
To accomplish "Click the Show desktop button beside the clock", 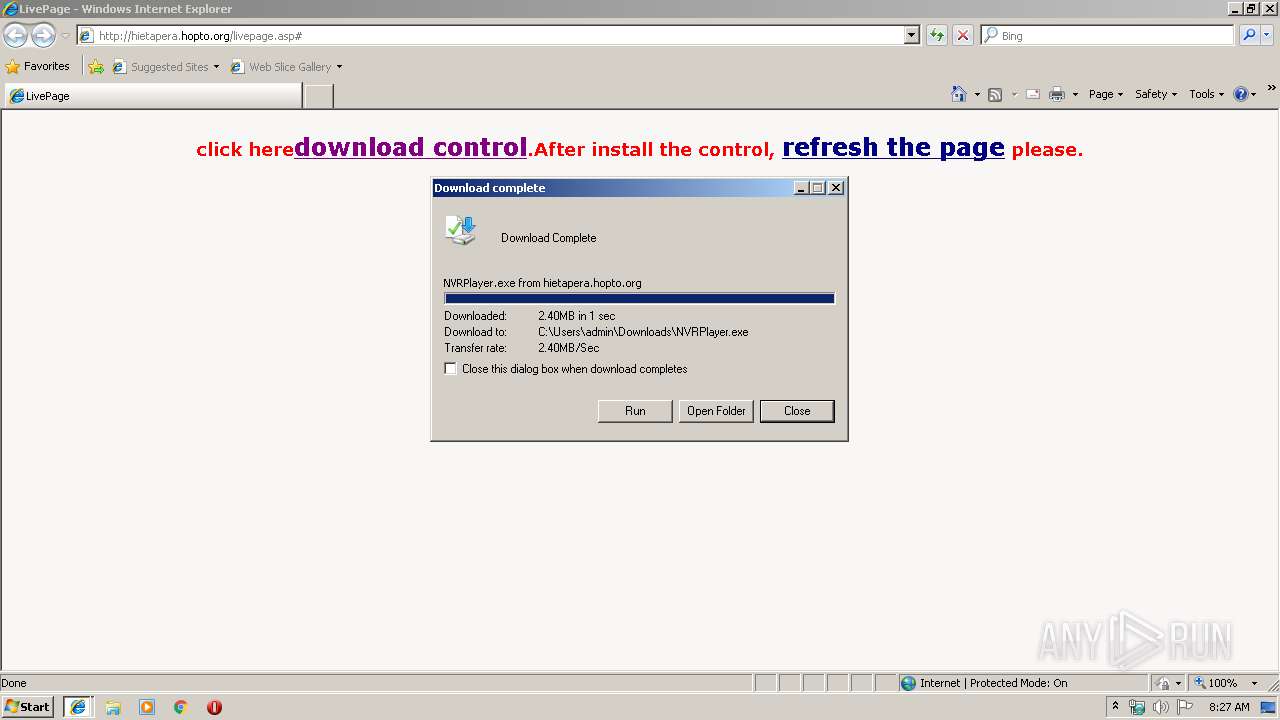I will [x=1269, y=707].
